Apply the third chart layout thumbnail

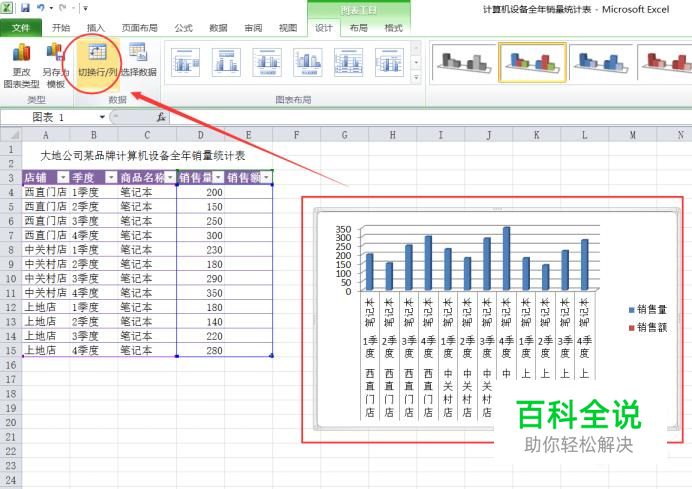click(267, 63)
